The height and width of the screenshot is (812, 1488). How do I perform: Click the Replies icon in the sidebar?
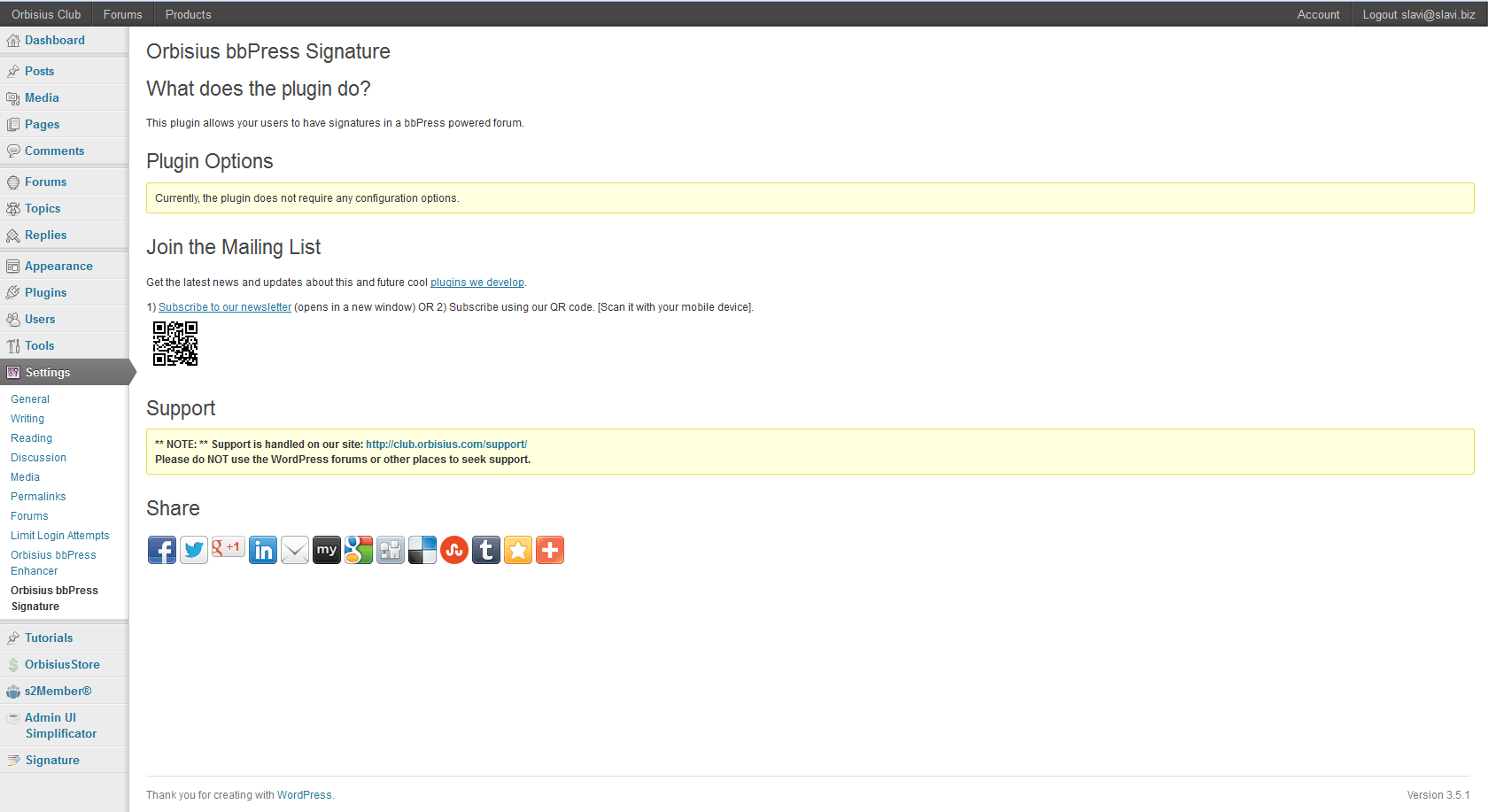tap(13, 236)
